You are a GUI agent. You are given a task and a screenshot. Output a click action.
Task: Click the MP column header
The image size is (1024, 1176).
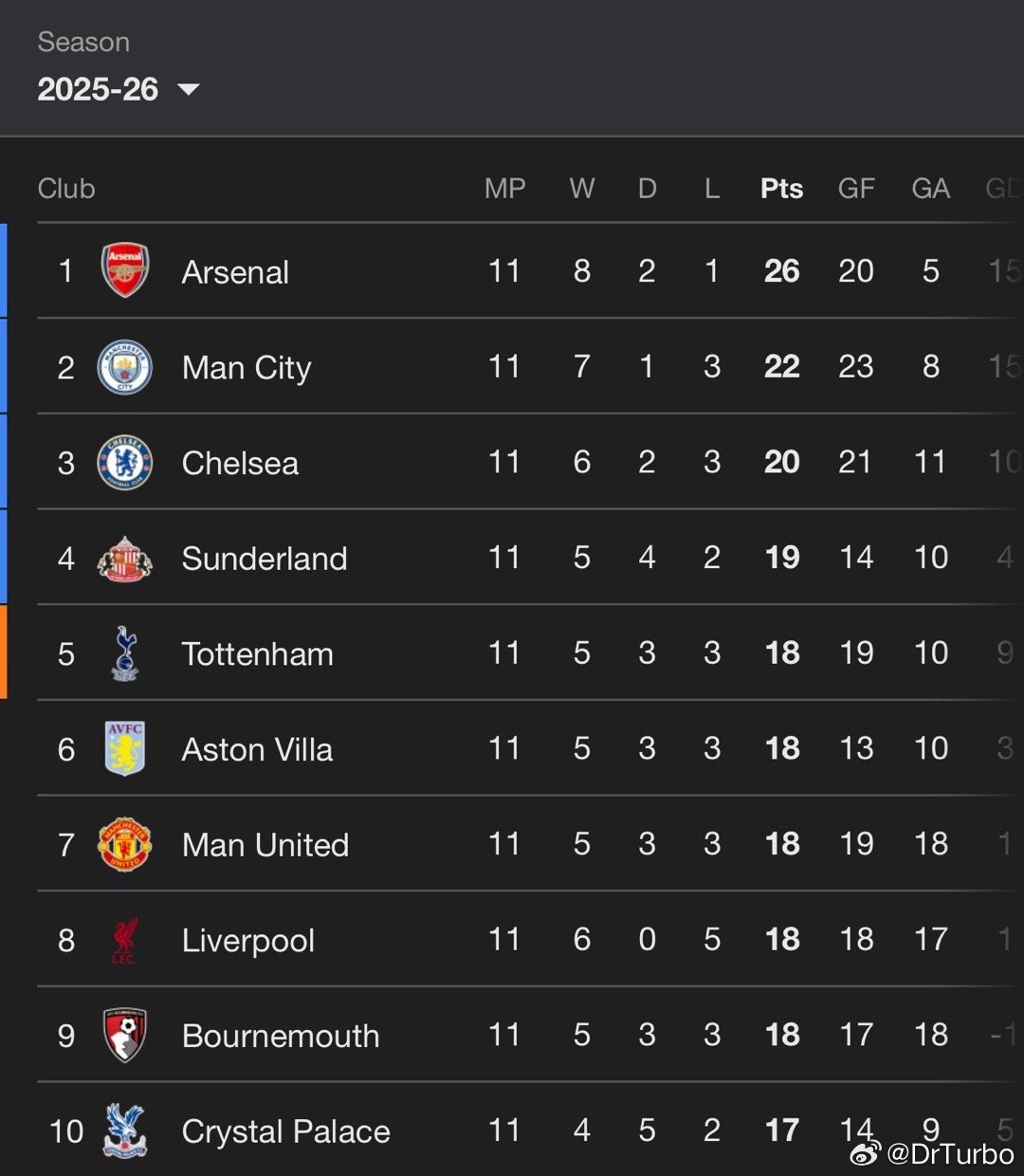pos(504,189)
